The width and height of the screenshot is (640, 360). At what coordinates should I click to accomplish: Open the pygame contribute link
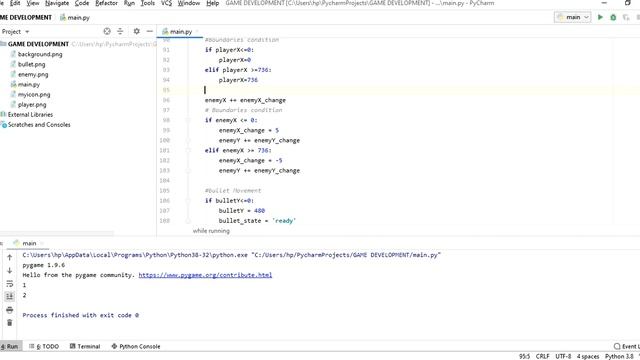[205, 275]
